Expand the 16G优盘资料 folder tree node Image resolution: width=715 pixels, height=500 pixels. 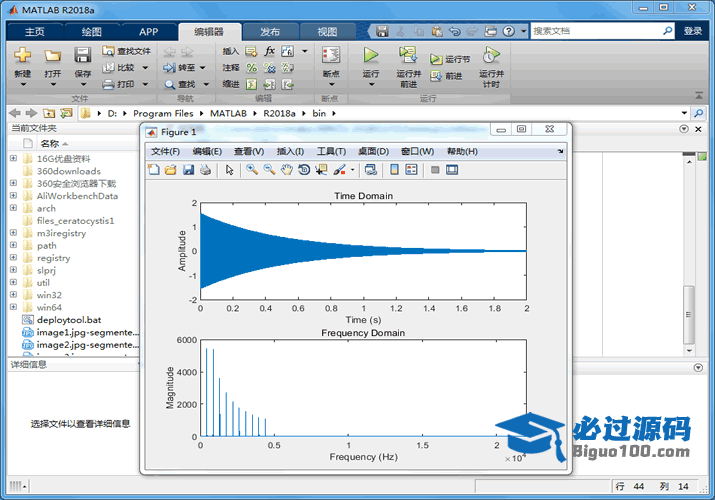tap(13, 158)
